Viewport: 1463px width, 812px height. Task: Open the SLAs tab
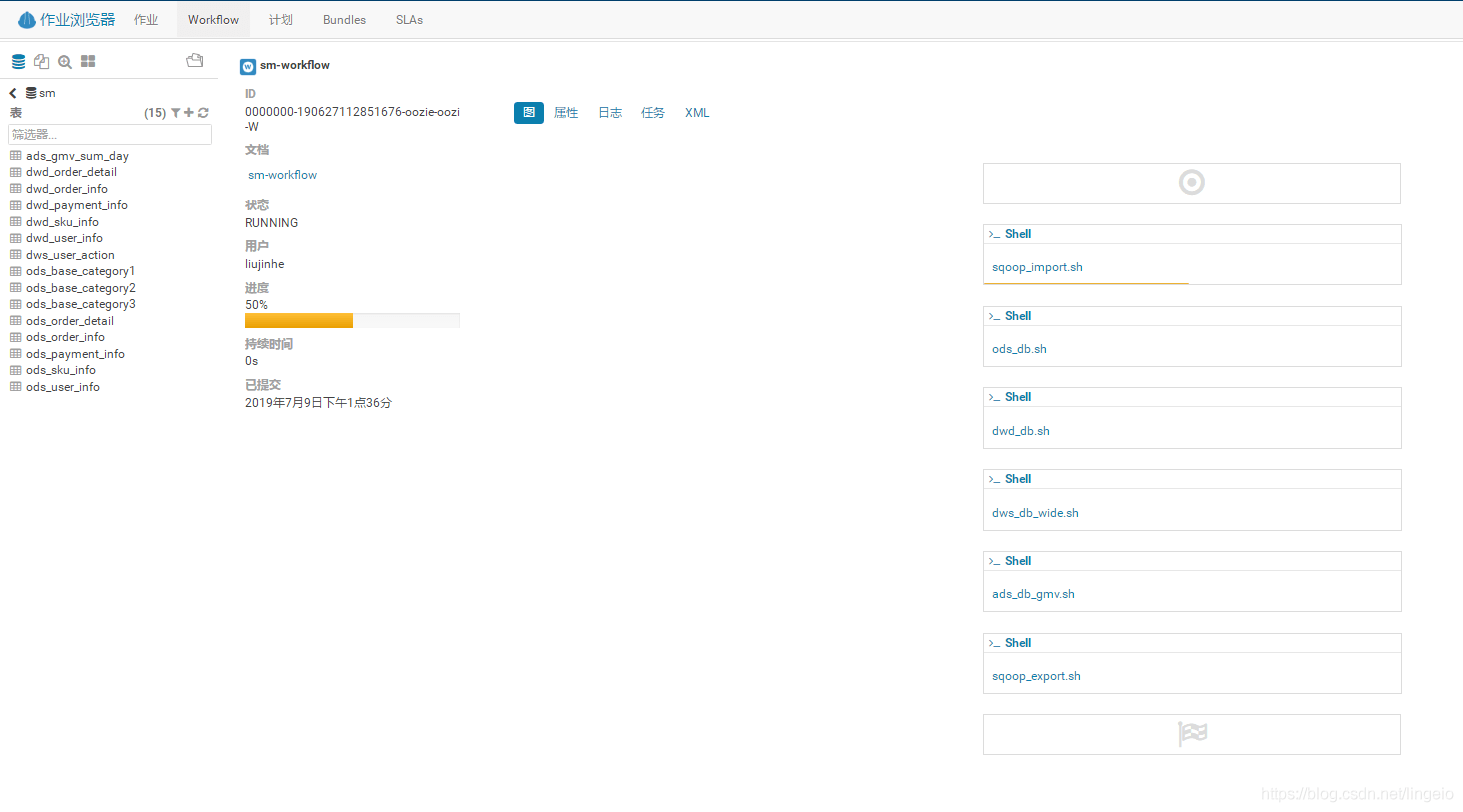coord(409,20)
